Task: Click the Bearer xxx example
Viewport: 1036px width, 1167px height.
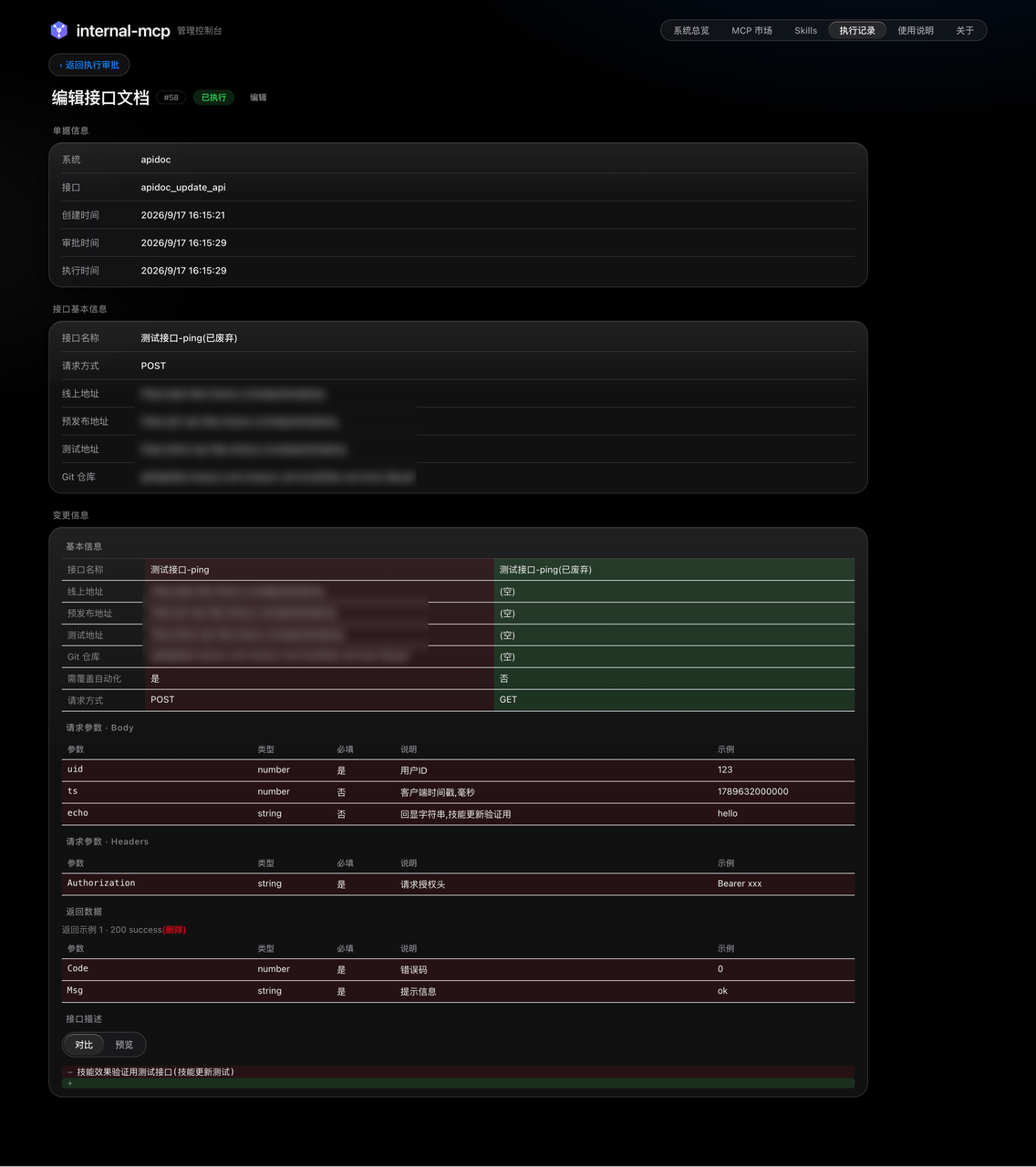Action: [740, 883]
